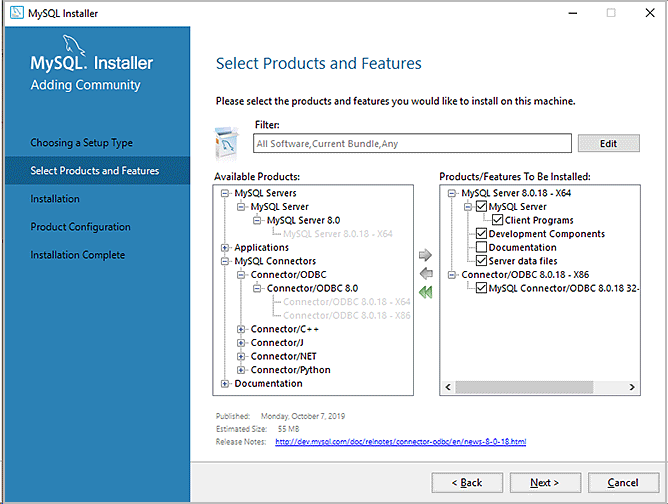
Task: Expand the Applications tree node
Action: (x=225, y=248)
